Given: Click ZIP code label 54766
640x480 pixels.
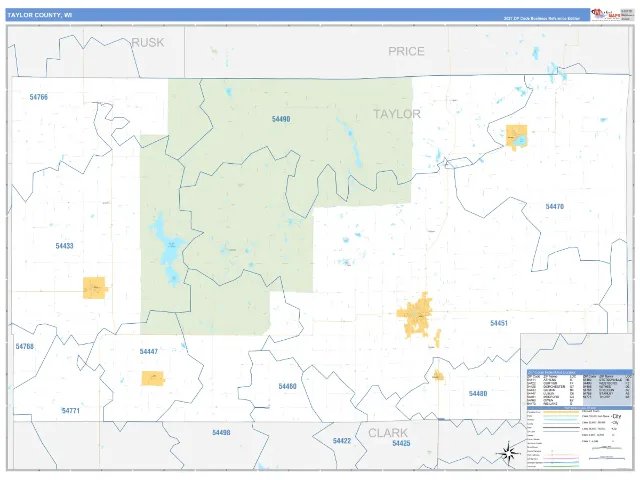Looking at the screenshot, I should [39, 97].
